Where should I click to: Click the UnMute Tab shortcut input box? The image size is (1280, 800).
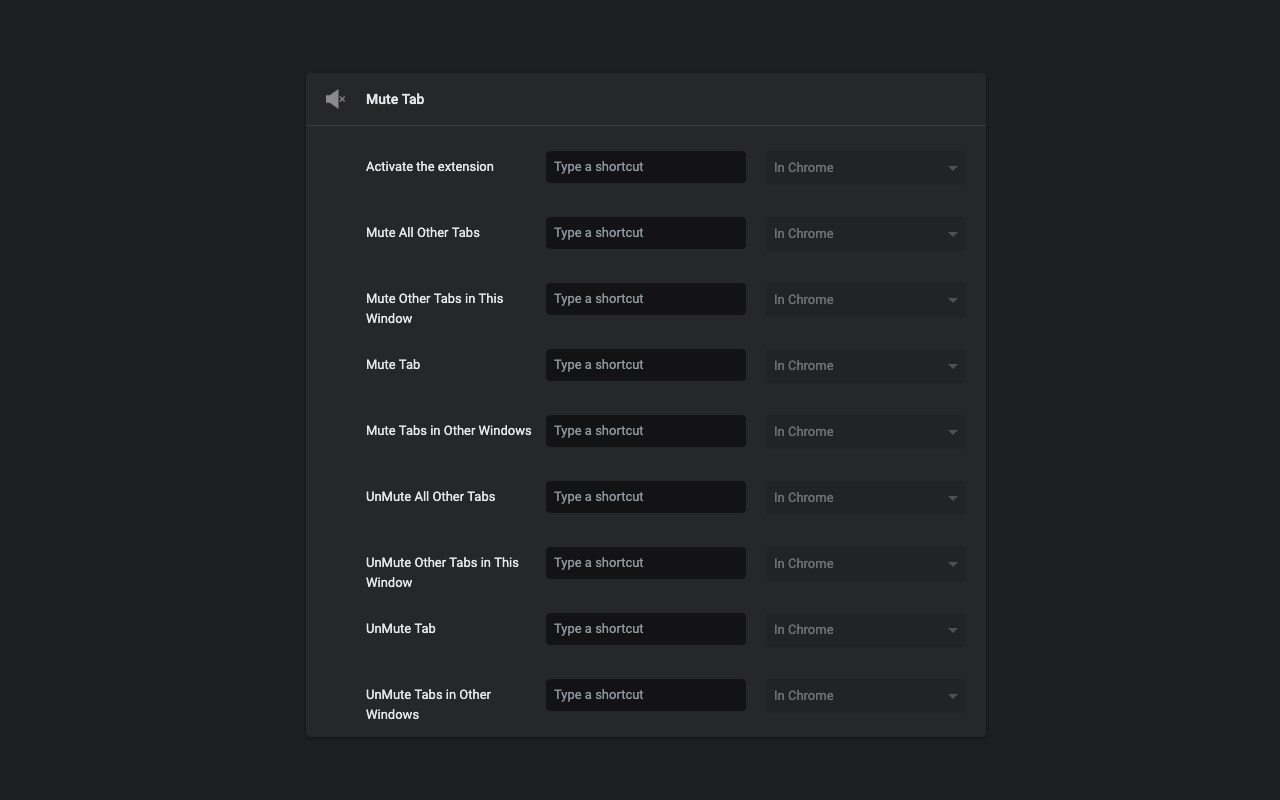point(645,629)
